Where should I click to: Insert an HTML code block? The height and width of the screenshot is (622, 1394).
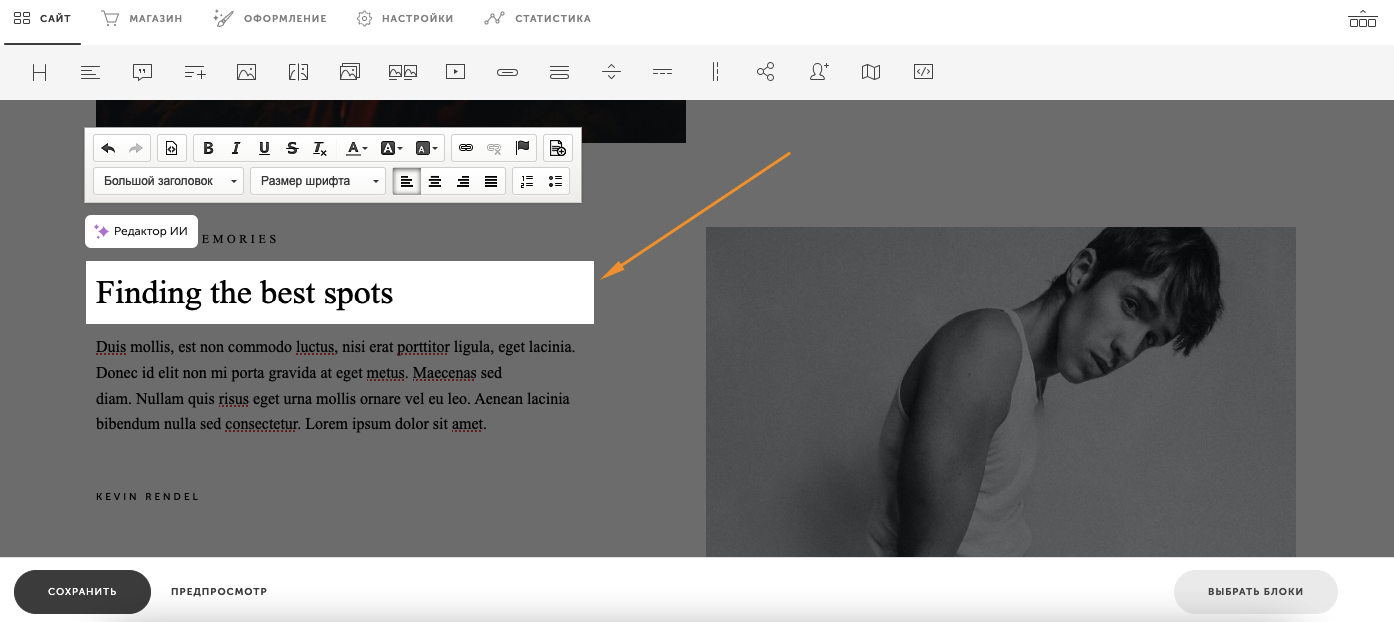point(923,72)
